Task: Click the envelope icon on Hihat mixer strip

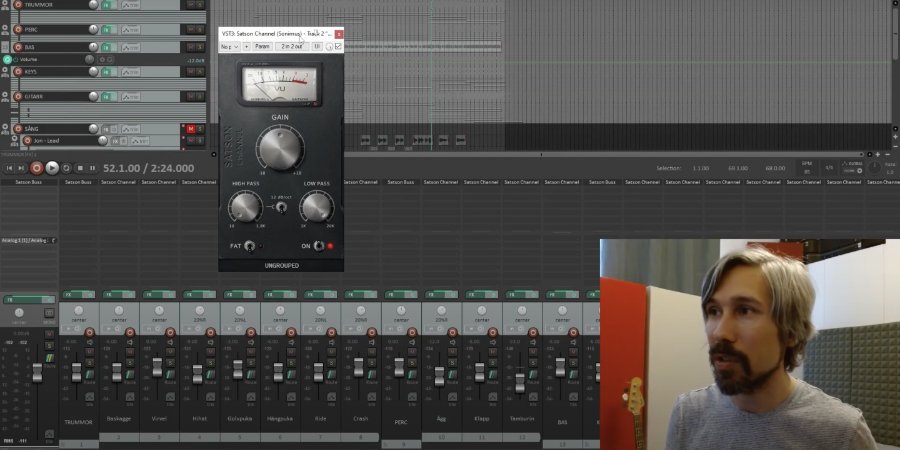Action: pos(211,397)
